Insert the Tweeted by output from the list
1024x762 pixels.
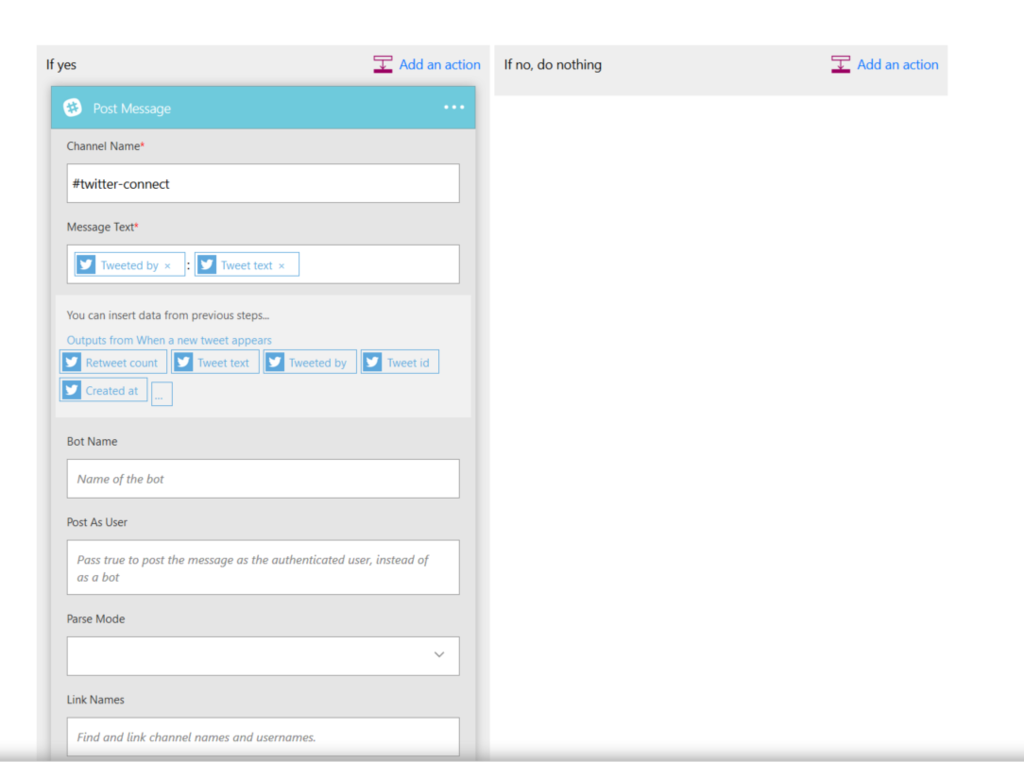pos(310,362)
